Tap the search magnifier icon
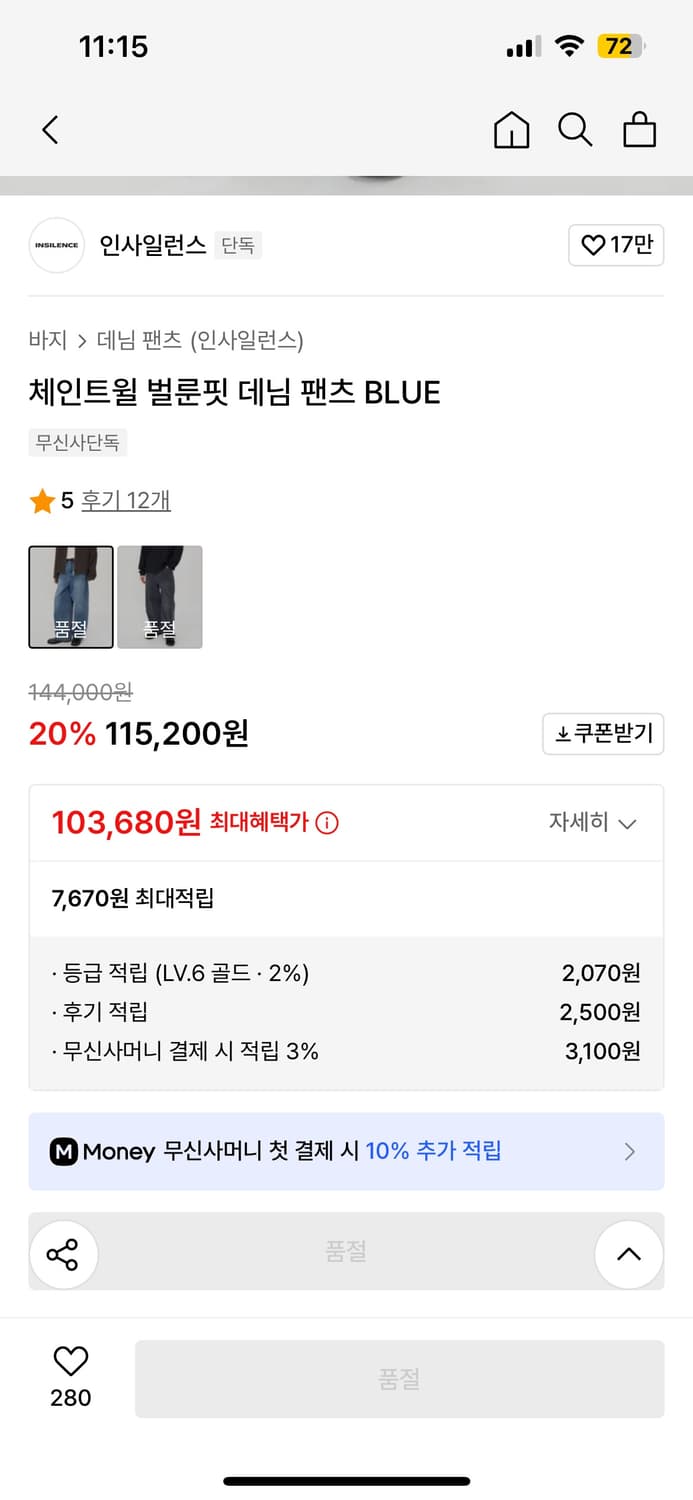Image resolution: width=693 pixels, height=1500 pixels. [x=575, y=130]
